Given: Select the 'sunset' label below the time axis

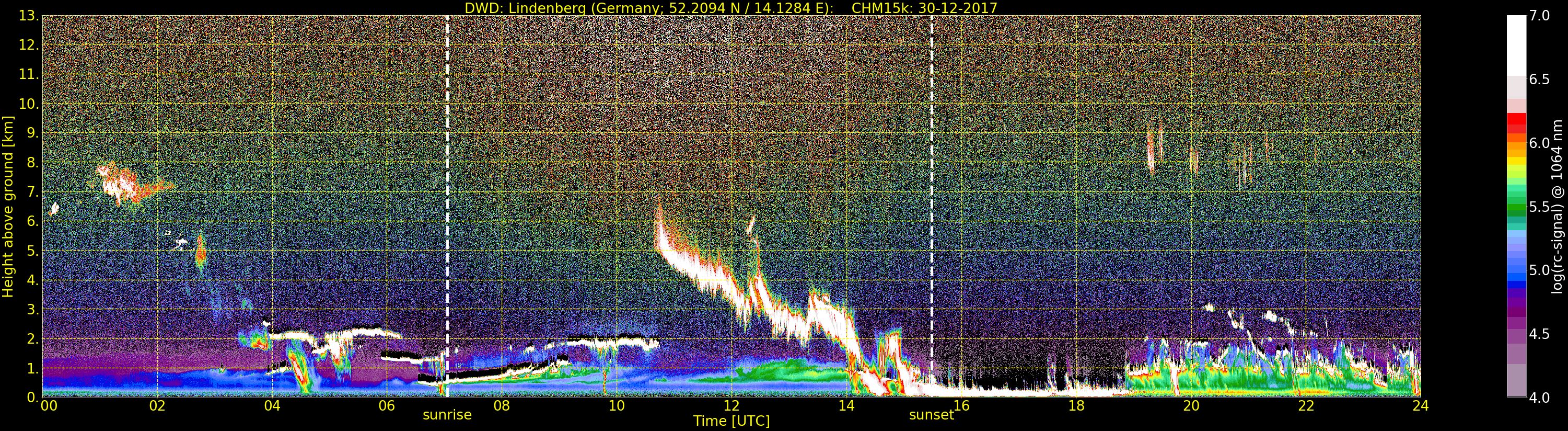Looking at the screenshot, I should click(931, 415).
